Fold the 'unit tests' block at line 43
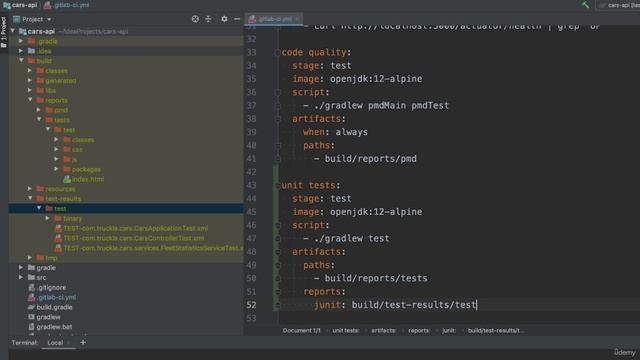 coord(278,185)
